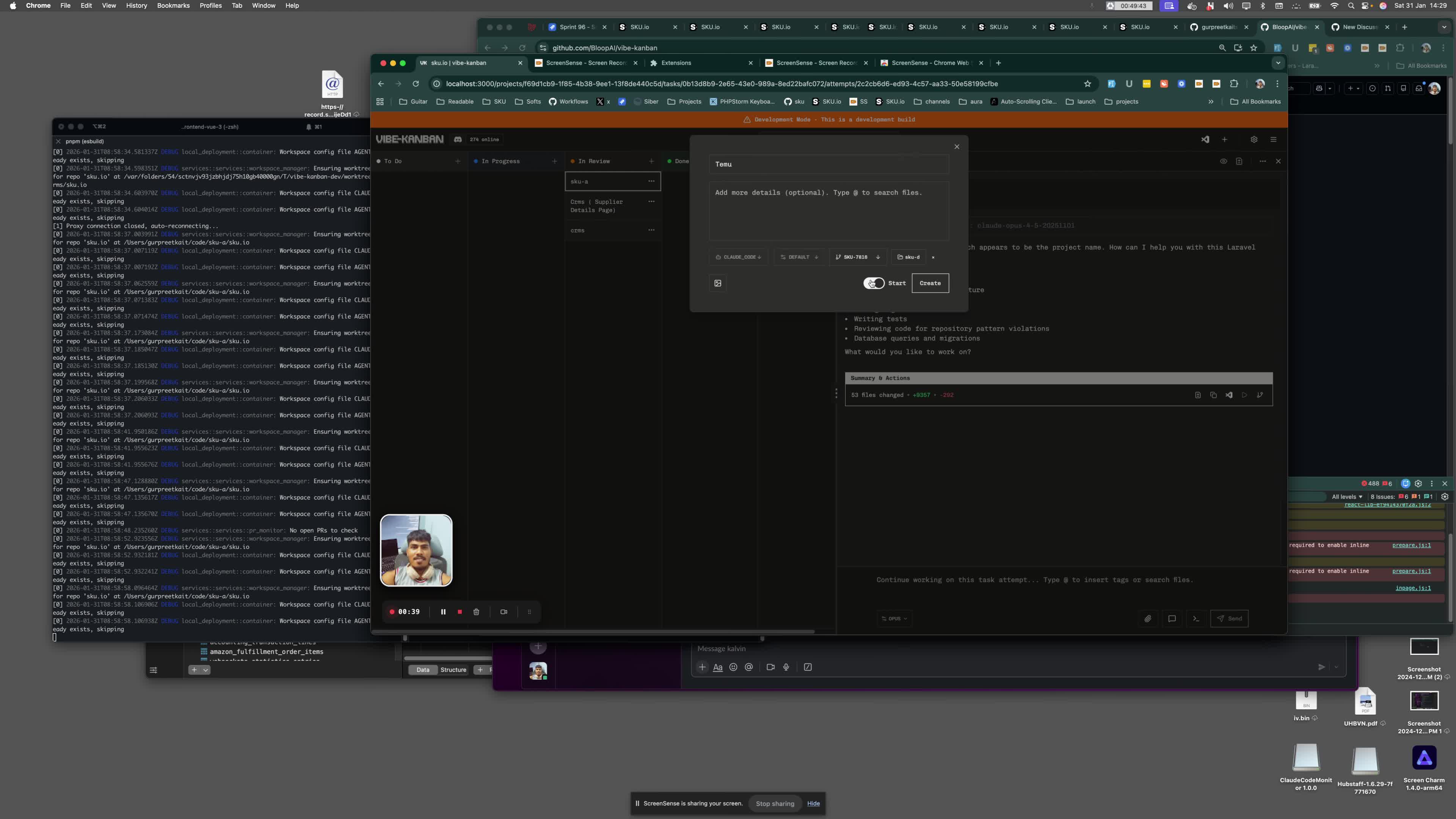
Task: Open VS Code icon in app header
Action: tap(1205, 140)
